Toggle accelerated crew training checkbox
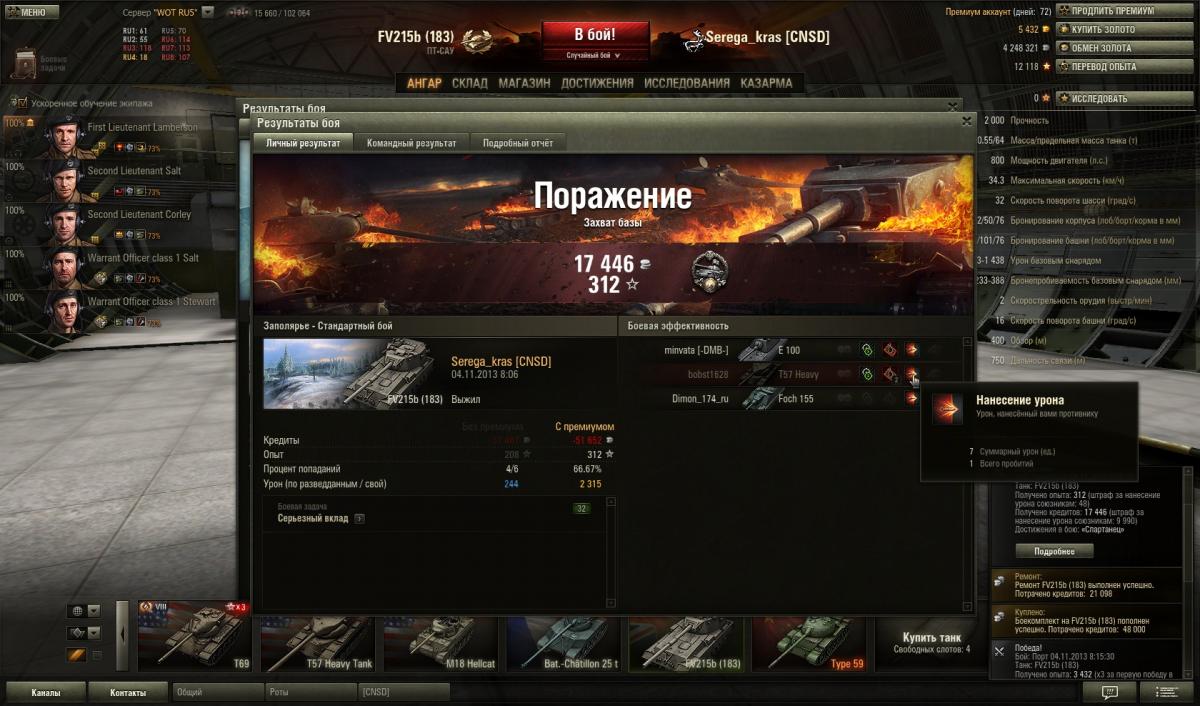Screen dimensions: 1200x706 click(x=19, y=102)
